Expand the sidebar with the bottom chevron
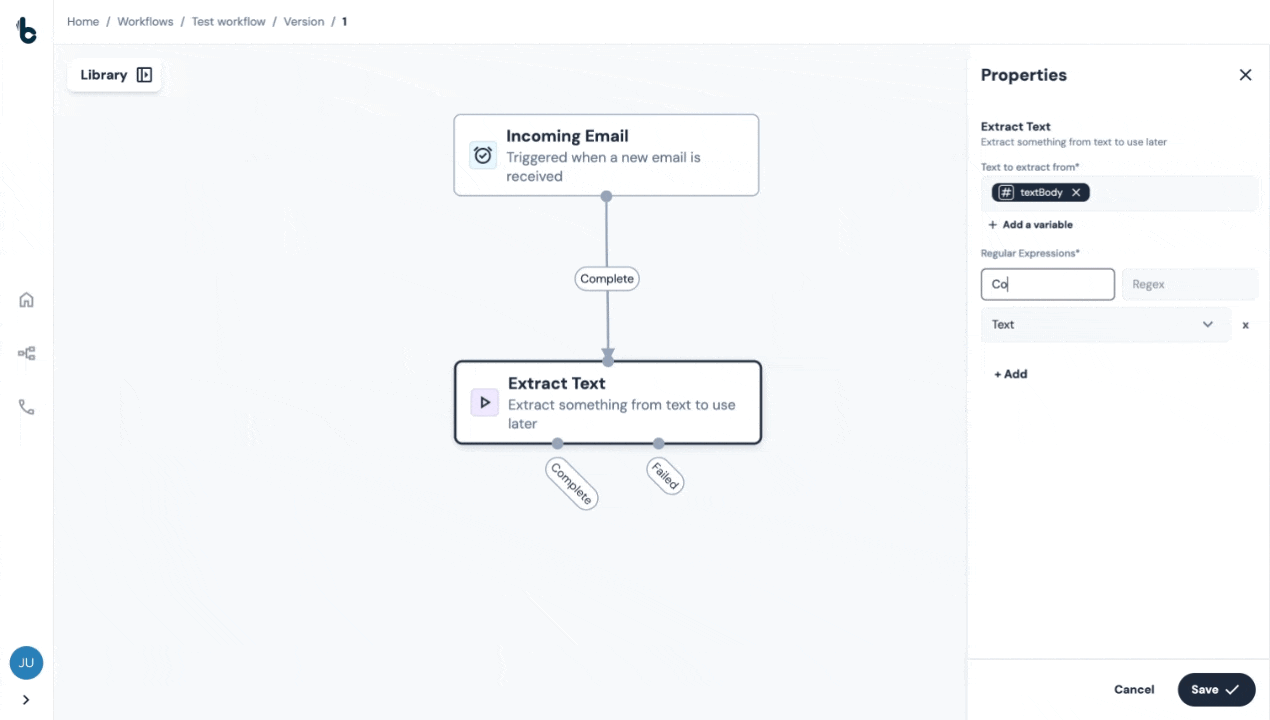This screenshot has width=1270, height=720. (26, 700)
